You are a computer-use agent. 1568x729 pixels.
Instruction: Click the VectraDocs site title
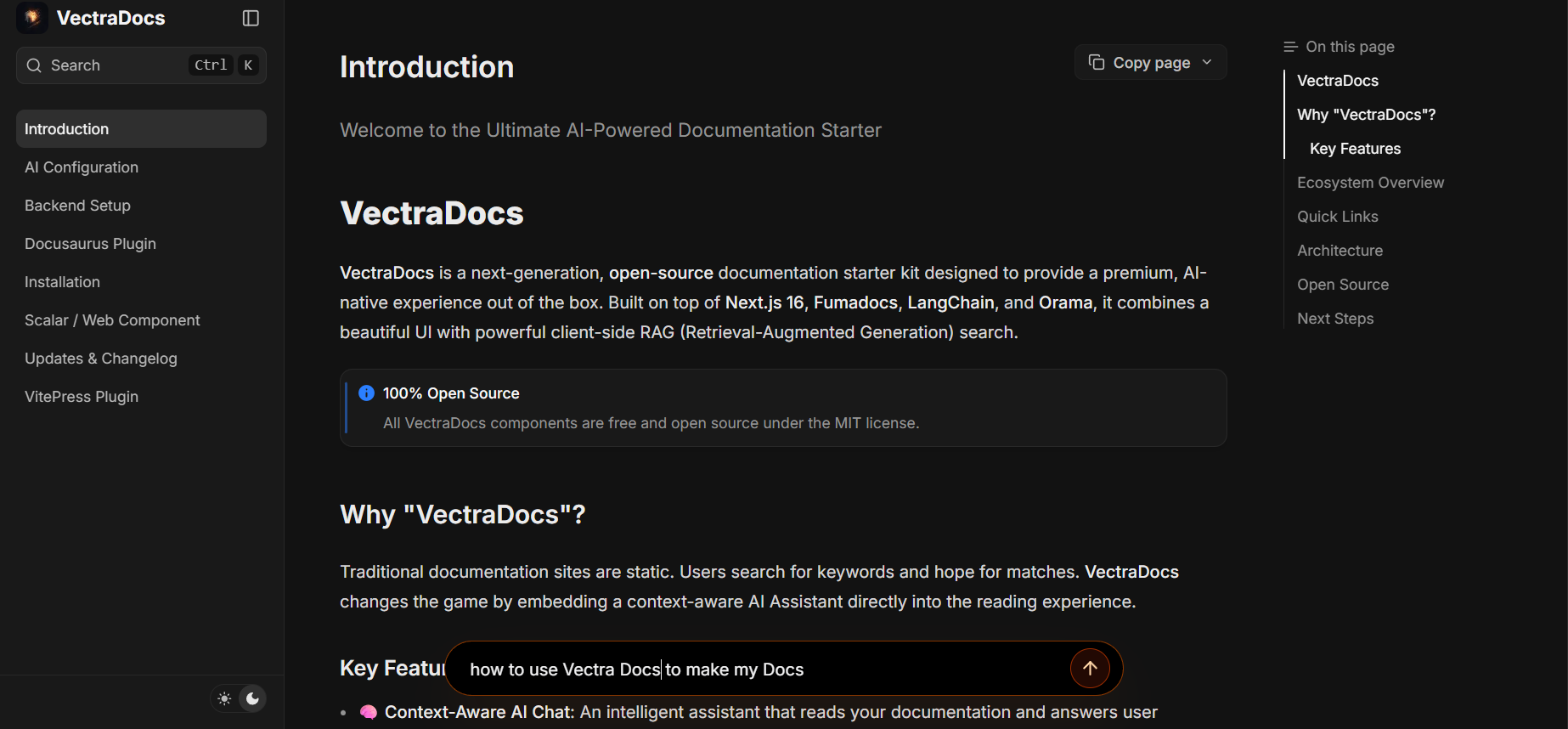110,18
